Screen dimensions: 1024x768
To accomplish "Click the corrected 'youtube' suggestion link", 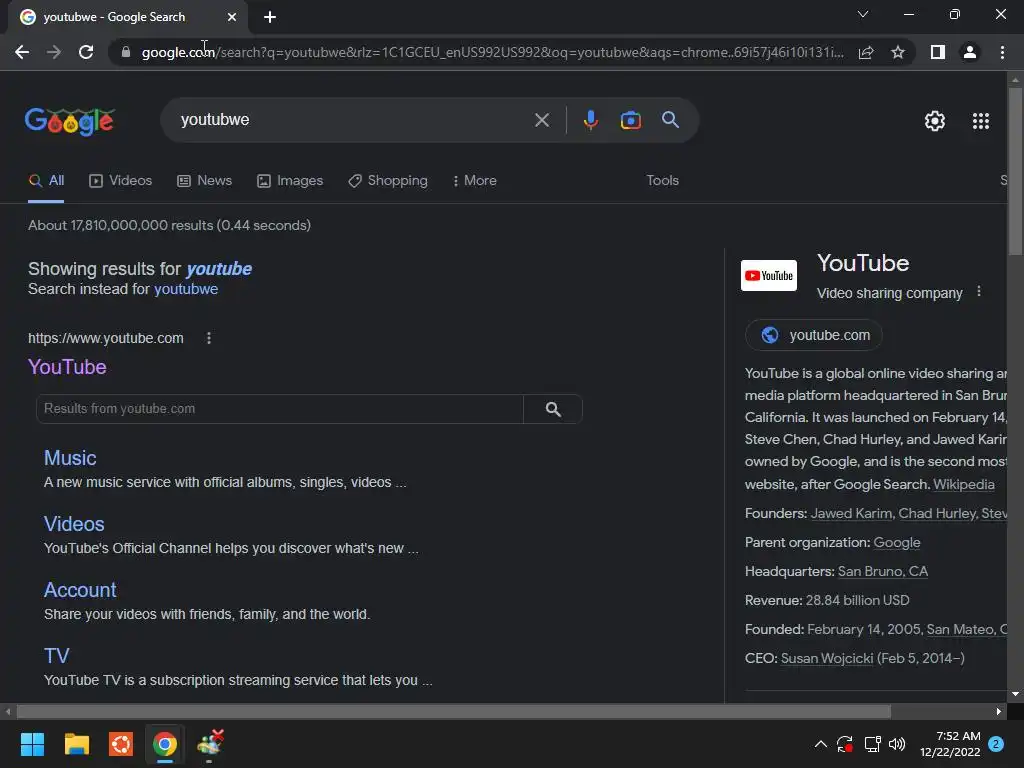I will click(219, 268).
